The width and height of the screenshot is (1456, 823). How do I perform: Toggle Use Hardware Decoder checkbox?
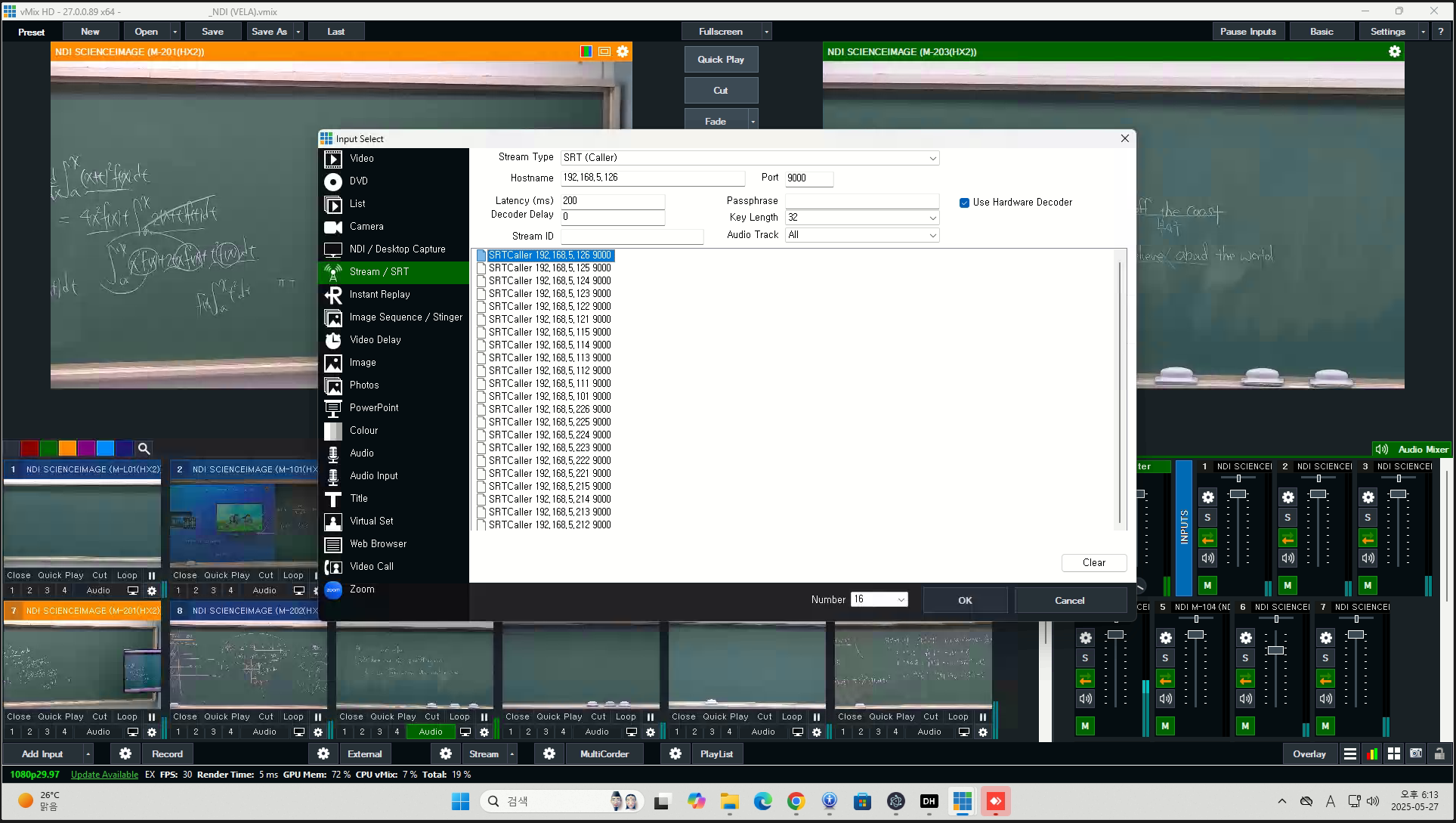964,203
